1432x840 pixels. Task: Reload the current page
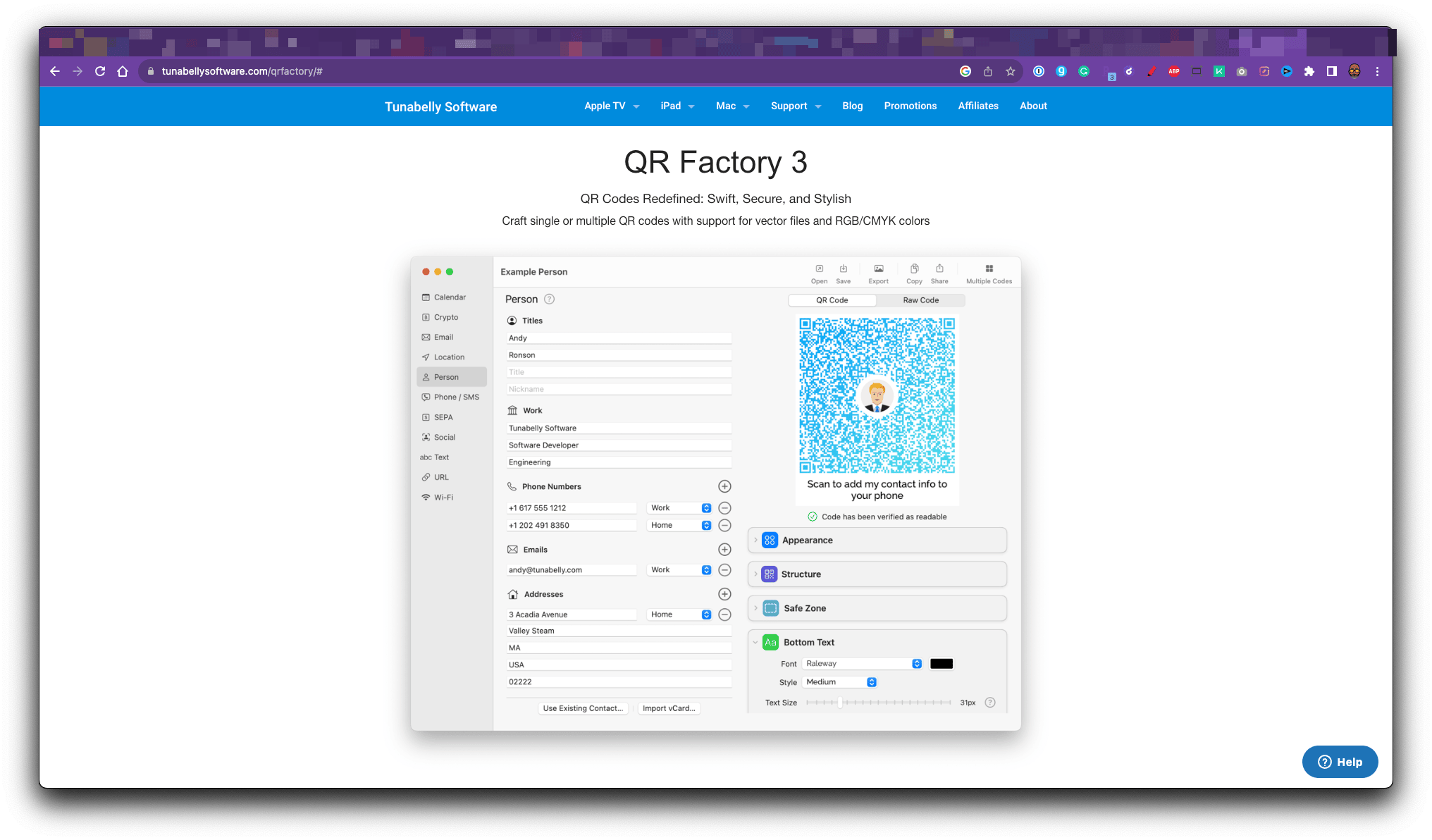pyautogui.click(x=100, y=71)
